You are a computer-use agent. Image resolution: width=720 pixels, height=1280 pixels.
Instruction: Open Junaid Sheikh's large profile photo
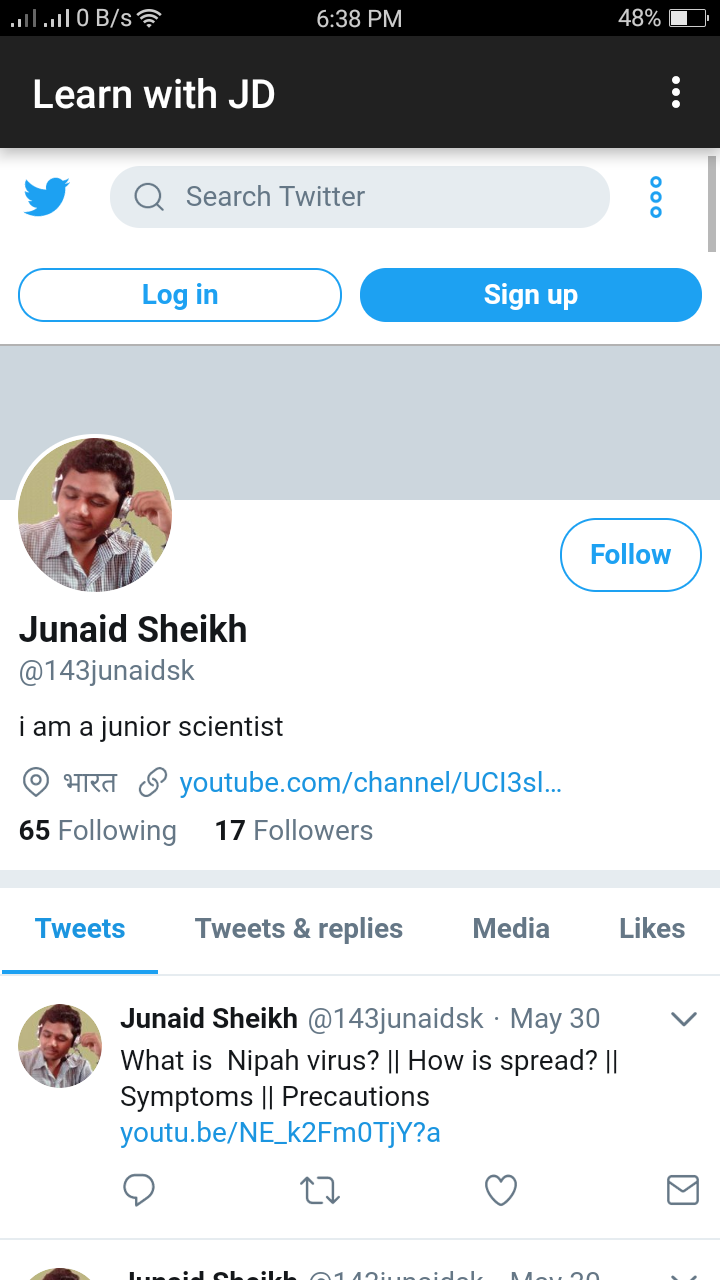pos(95,515)
